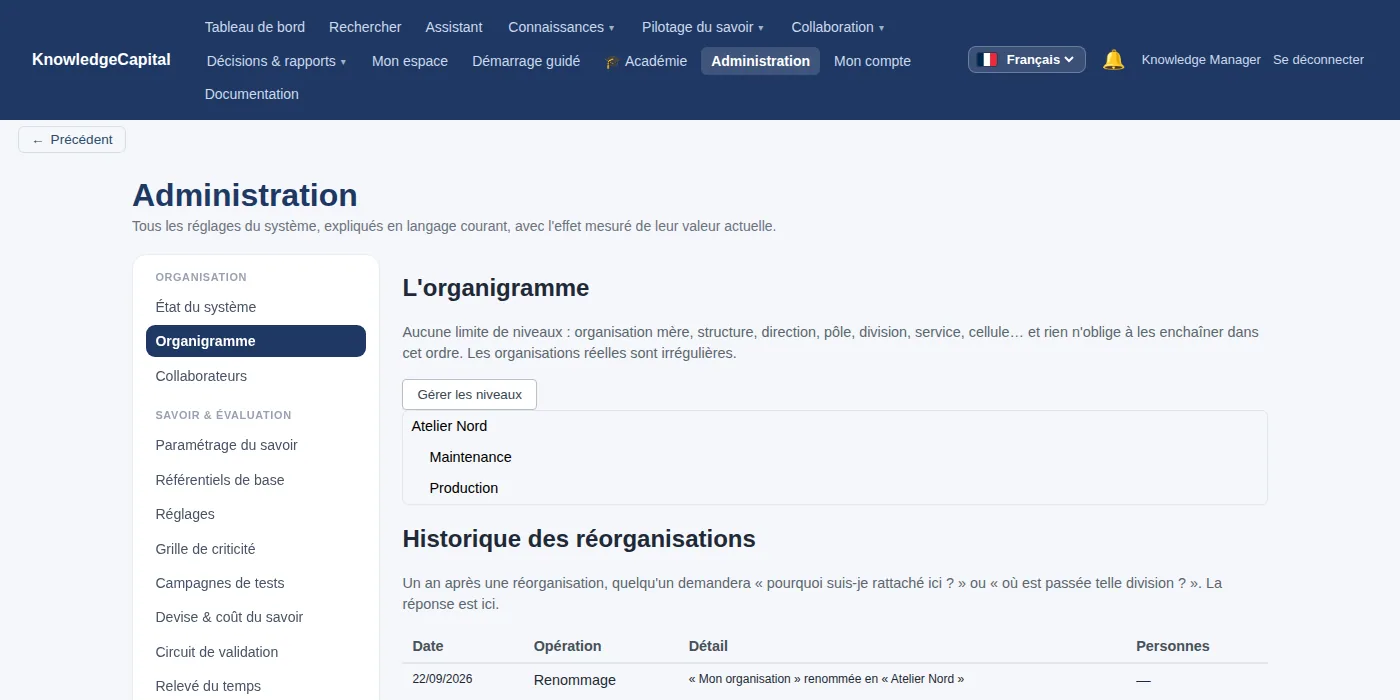Open Paramétrage du savoir
1400x700 pixels.
pyautogui.click(x=256, y=445)
